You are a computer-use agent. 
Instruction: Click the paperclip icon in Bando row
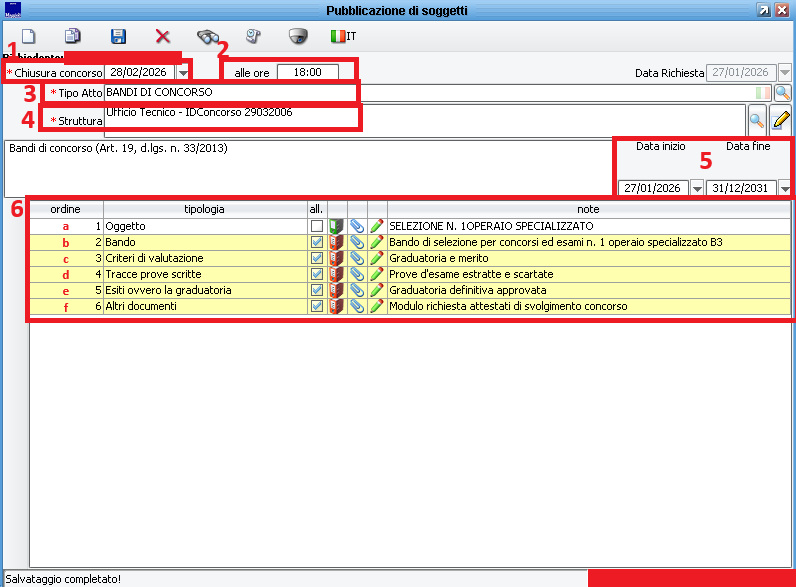[x=357, y=242]
